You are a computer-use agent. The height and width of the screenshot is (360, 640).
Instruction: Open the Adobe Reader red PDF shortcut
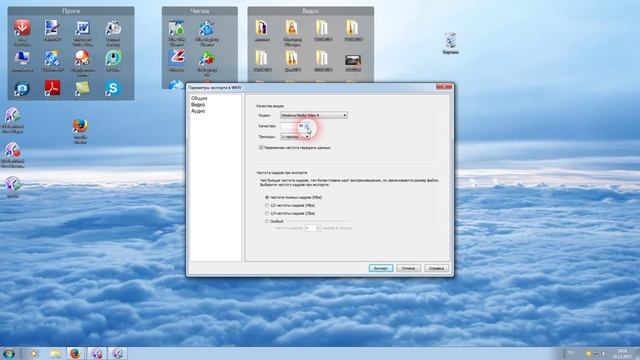(x=52, y=88)
